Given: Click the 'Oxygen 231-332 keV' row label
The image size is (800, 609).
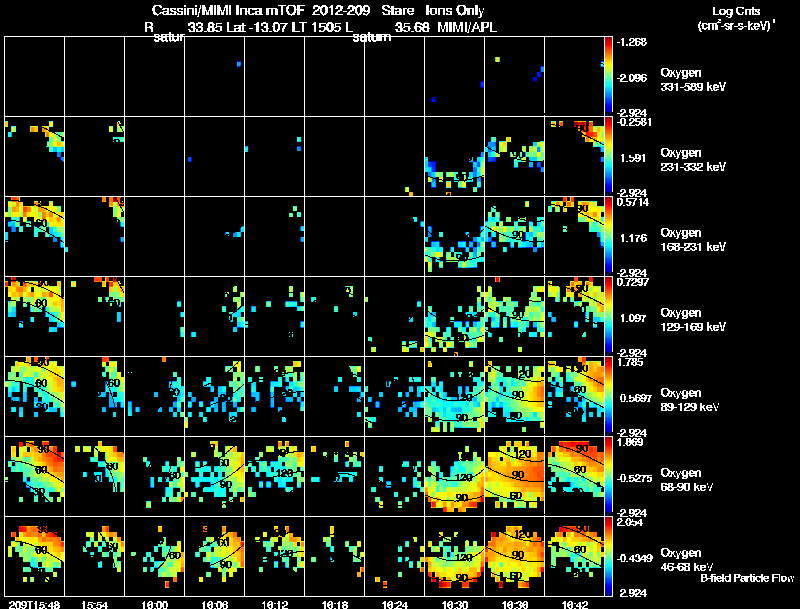Looking at the screenshot, I should tap(693, 160).
